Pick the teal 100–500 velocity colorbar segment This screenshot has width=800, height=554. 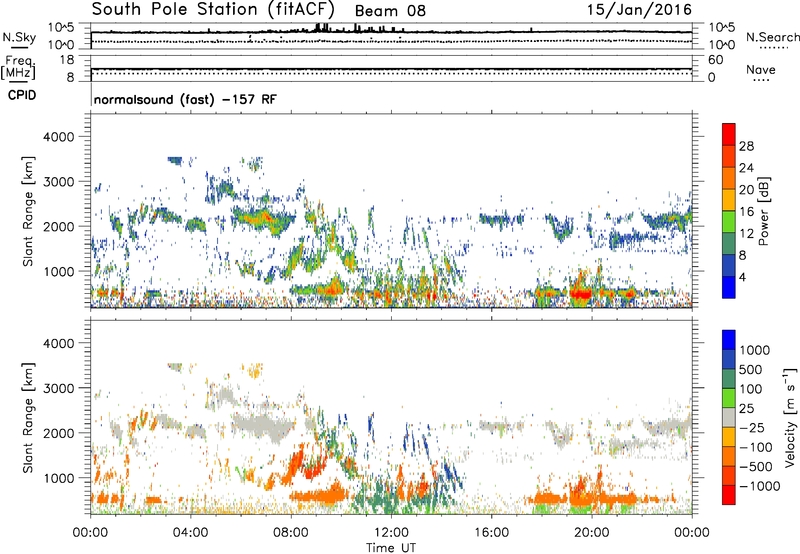click(729, 380)
